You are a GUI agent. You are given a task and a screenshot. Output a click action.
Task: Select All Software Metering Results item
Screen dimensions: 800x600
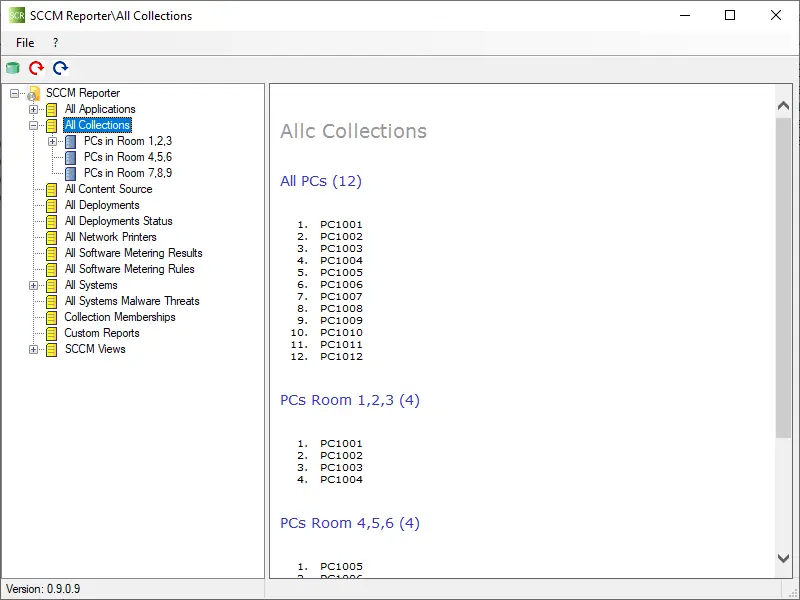point(134,253)
